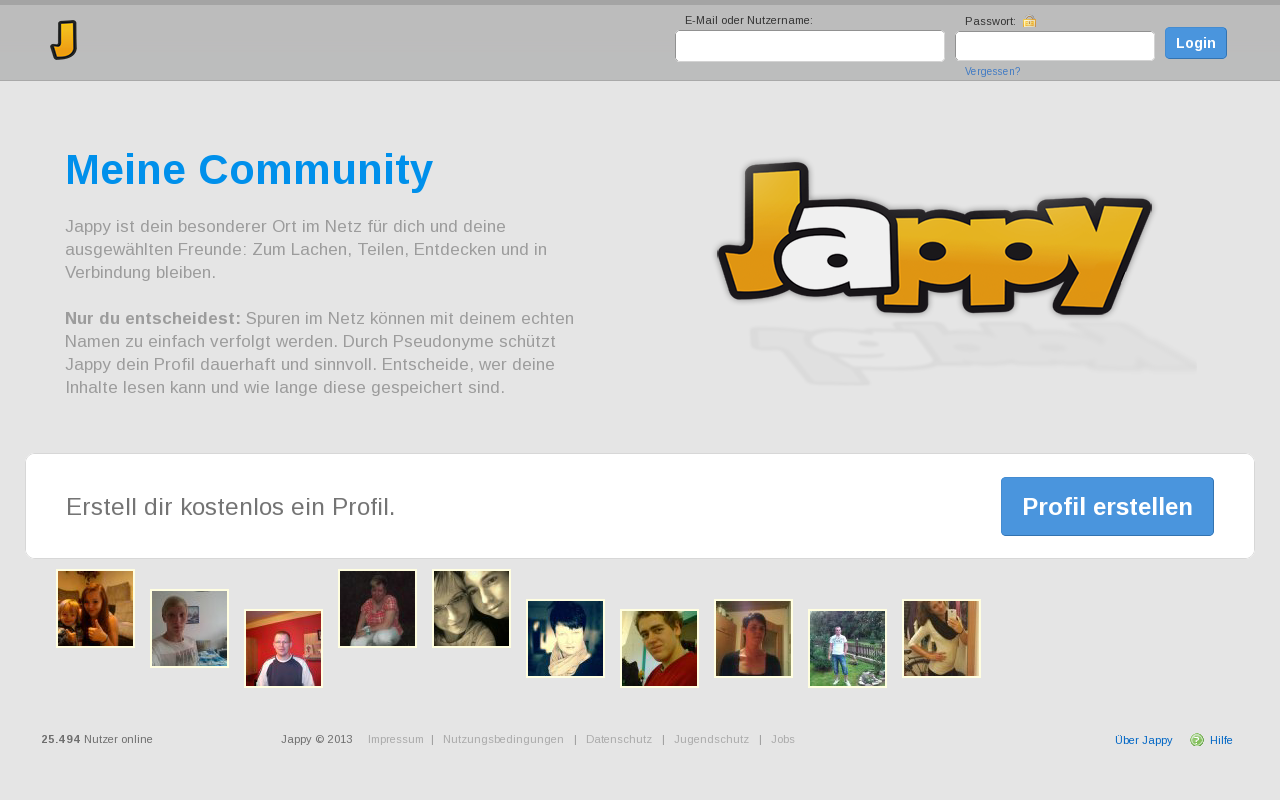Image resolution: width=1280 pixels, height=800 pixels.
Task: Open profile photo of man against red wall
Action: 283,649
